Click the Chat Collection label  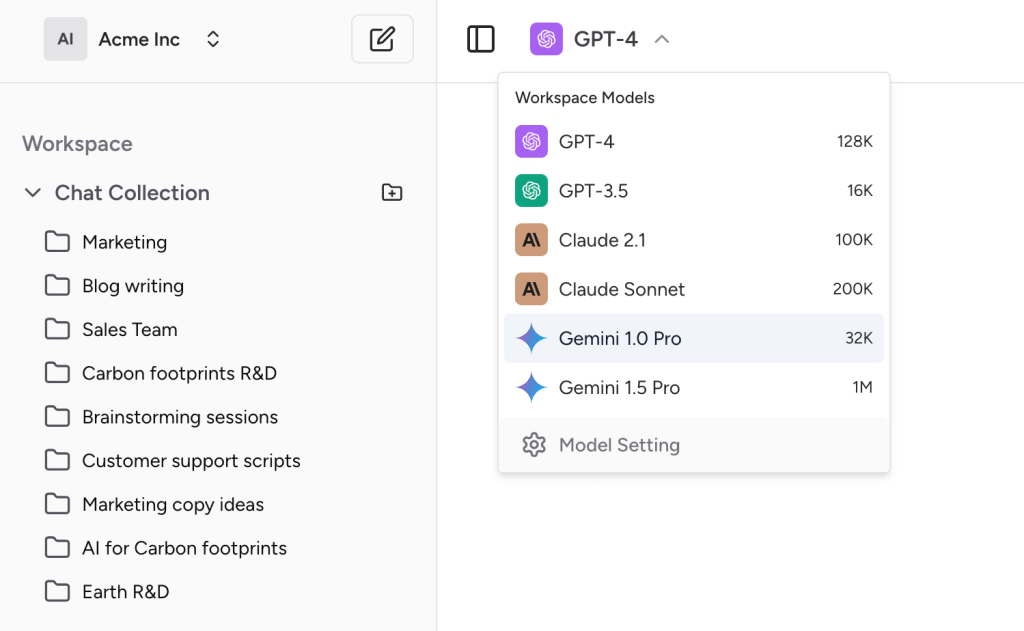(x=132, y=193)
